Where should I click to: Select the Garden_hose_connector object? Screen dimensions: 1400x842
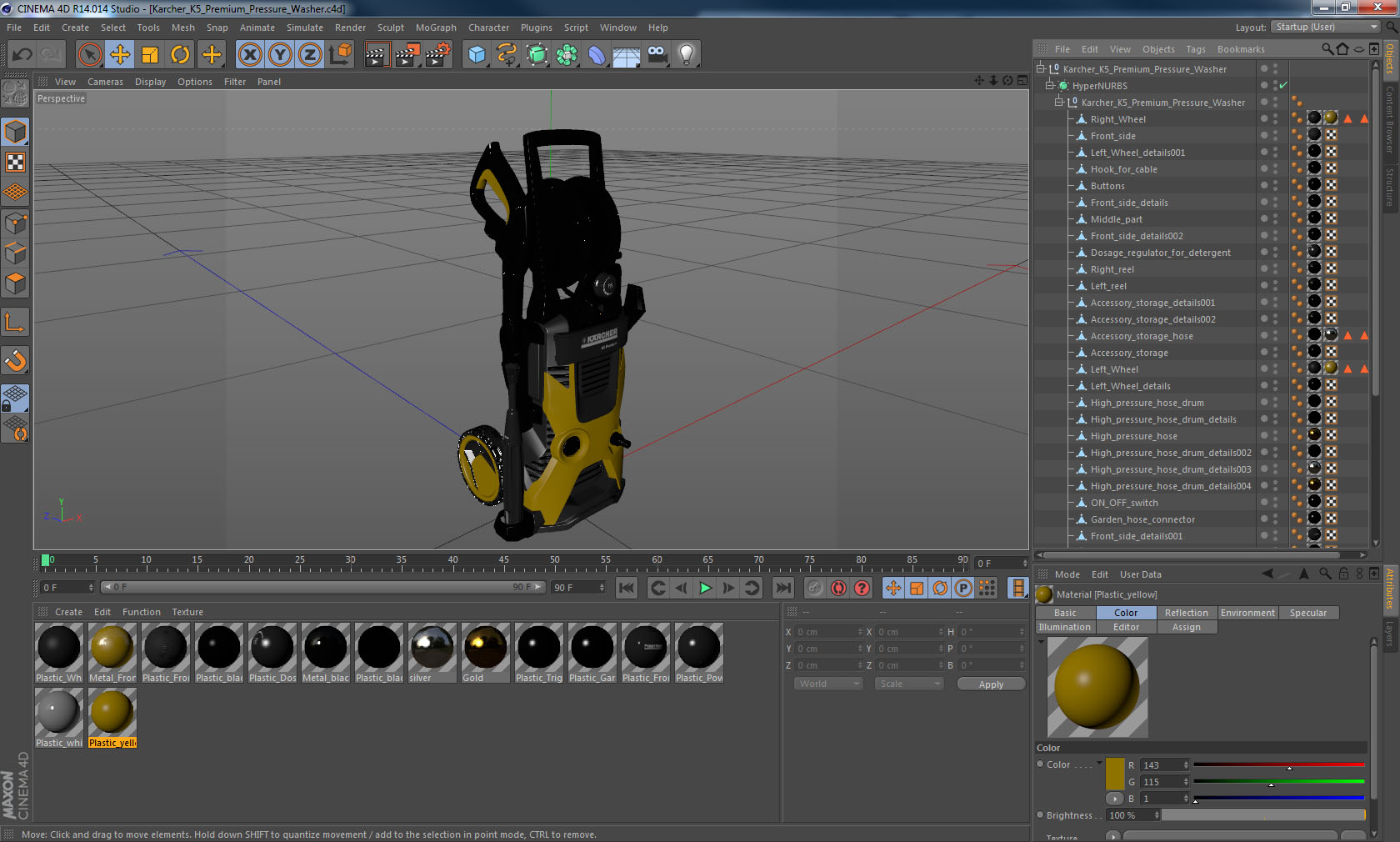1142,519
